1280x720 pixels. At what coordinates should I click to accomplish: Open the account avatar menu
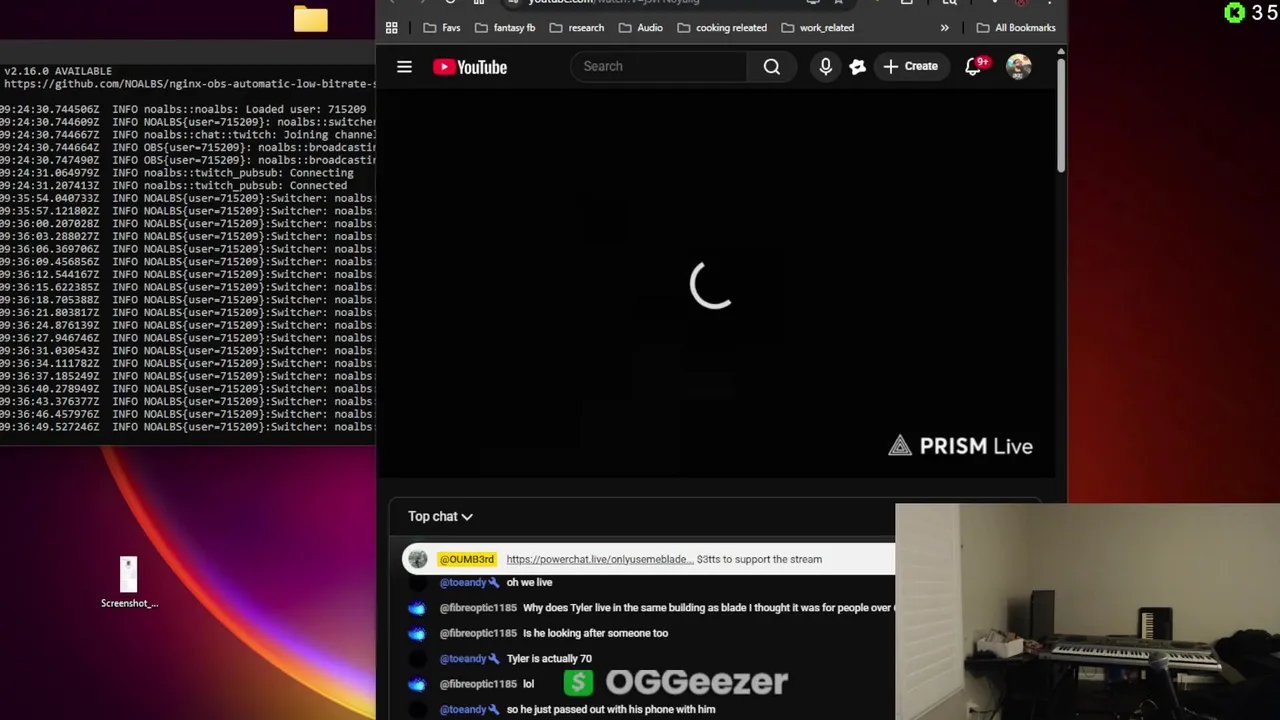click(x=1019, y=67)
